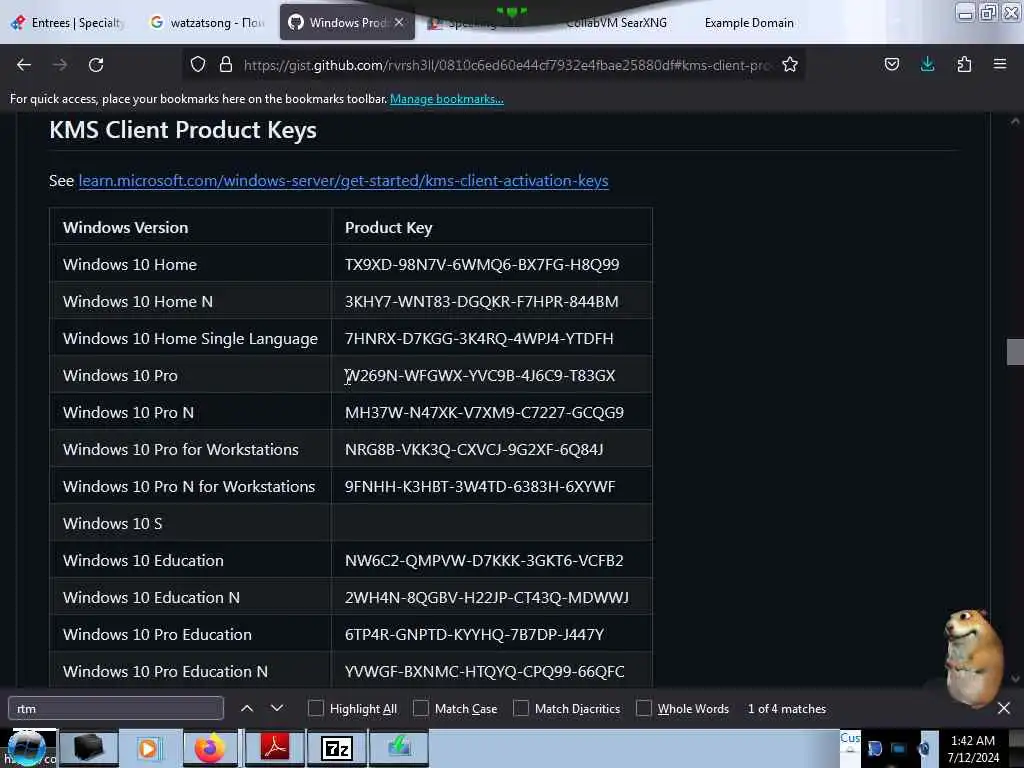Click the Windows 10 Pro N product key
The width and height of the screenshot is (1024, 768).
484,413
